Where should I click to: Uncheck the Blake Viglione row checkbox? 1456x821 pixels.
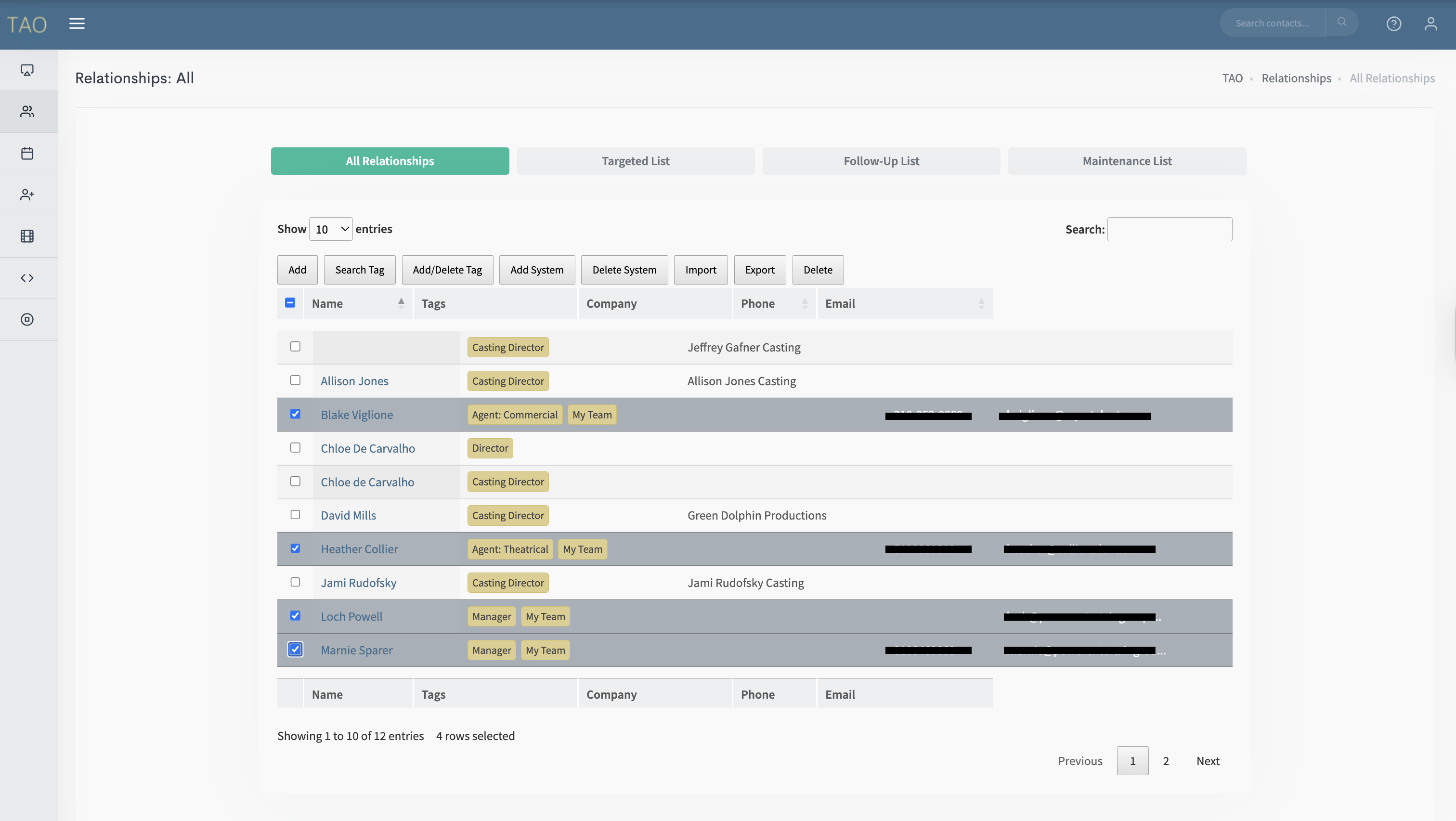click(x=295, y=414)
